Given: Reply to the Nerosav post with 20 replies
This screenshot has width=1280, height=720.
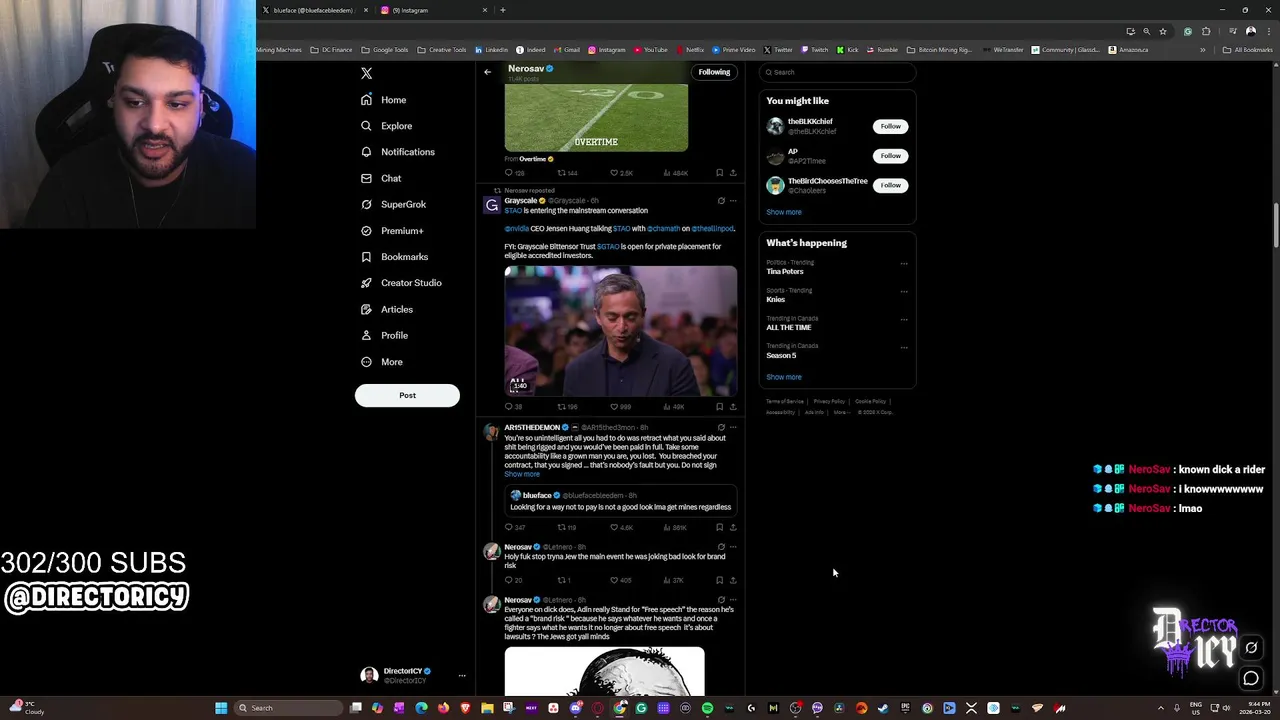Looking at the screenshot, I should (513, 580).
